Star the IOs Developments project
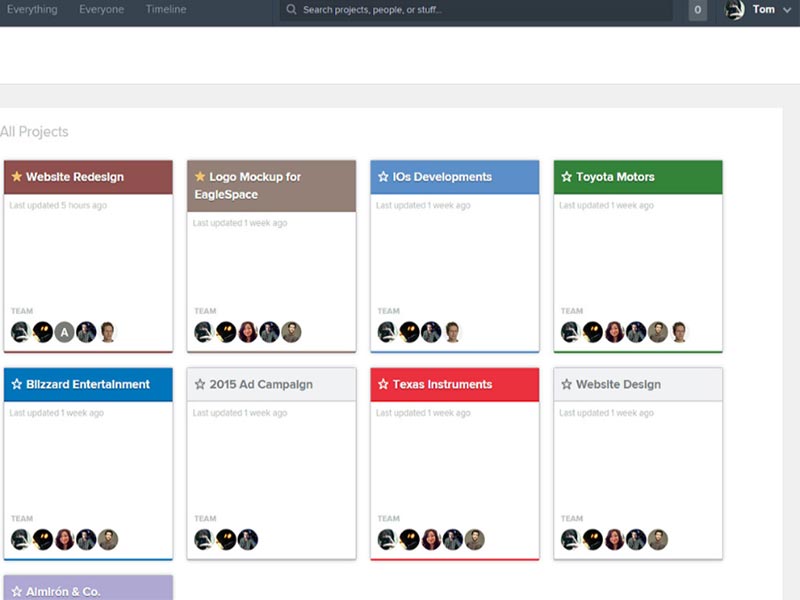The image size is (800, 600). pyautogui.click(x=383, y=177)
